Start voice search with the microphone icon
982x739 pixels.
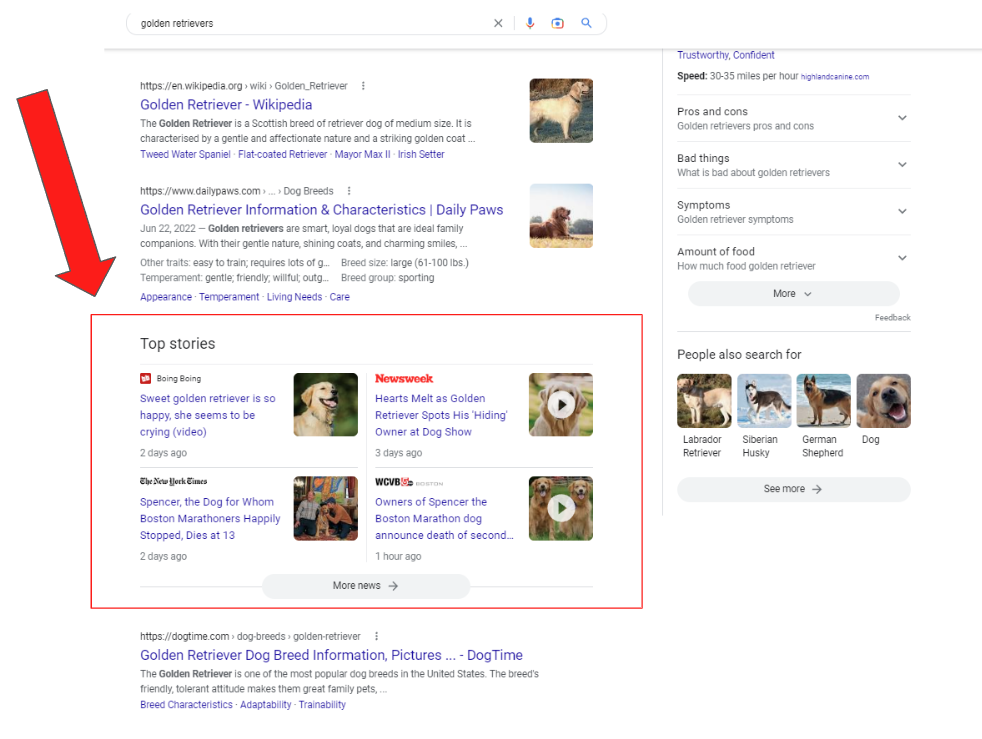530,23
